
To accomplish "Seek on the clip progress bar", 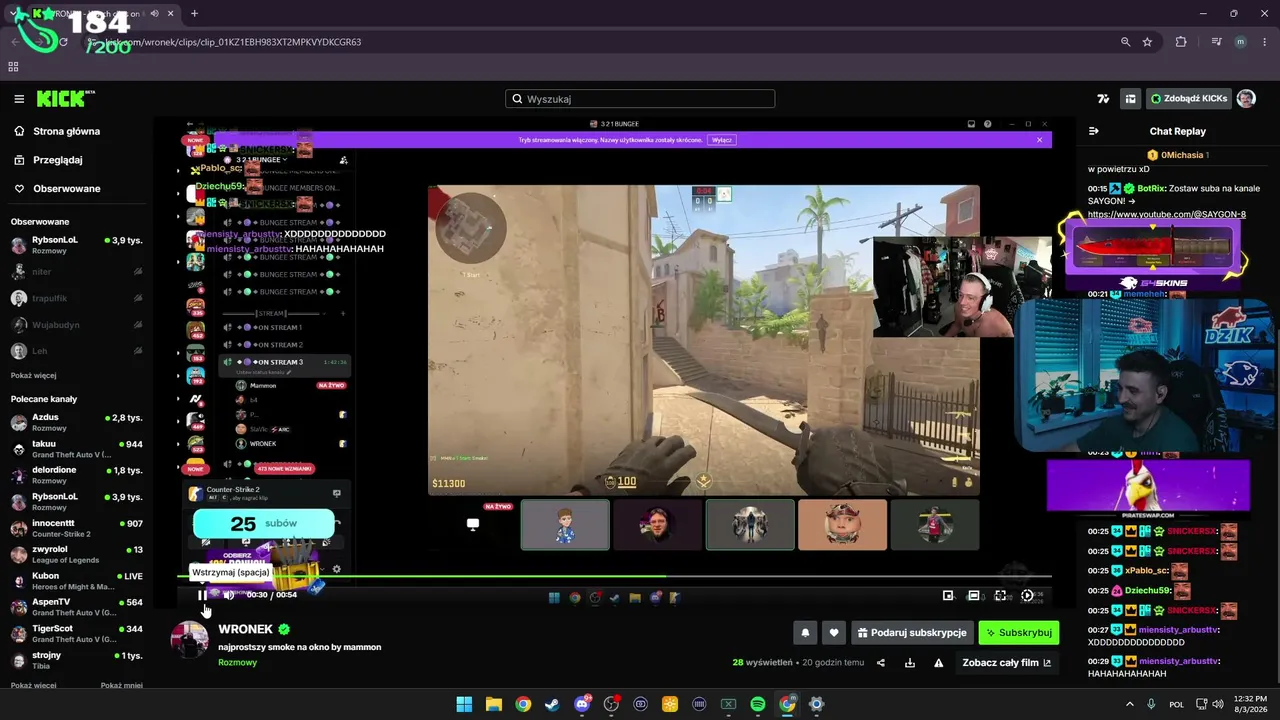I will click(614, 576).
